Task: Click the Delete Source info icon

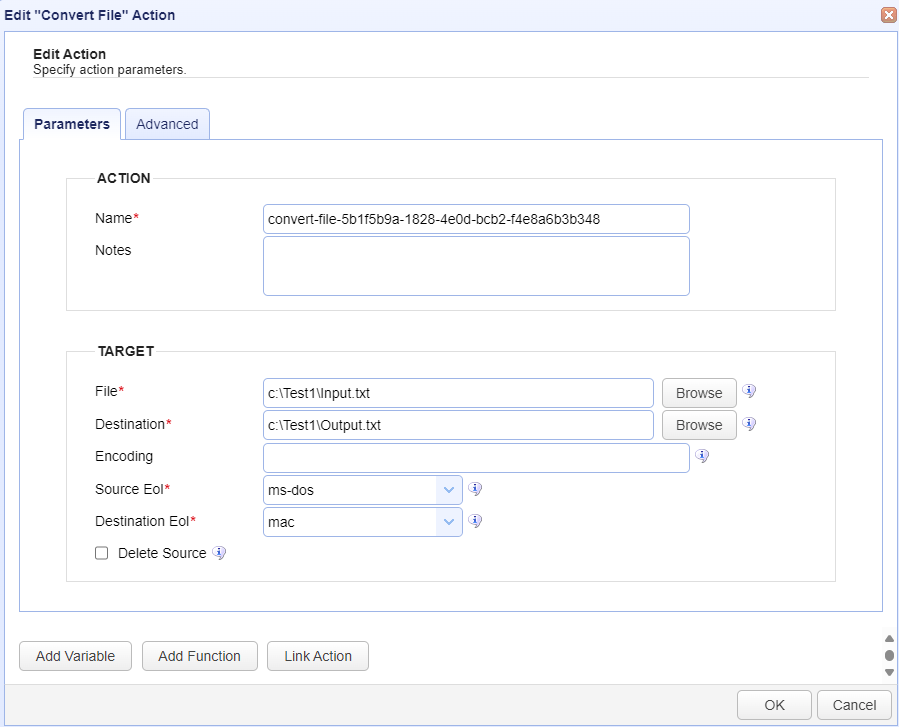Action: [x=220, y=553]
